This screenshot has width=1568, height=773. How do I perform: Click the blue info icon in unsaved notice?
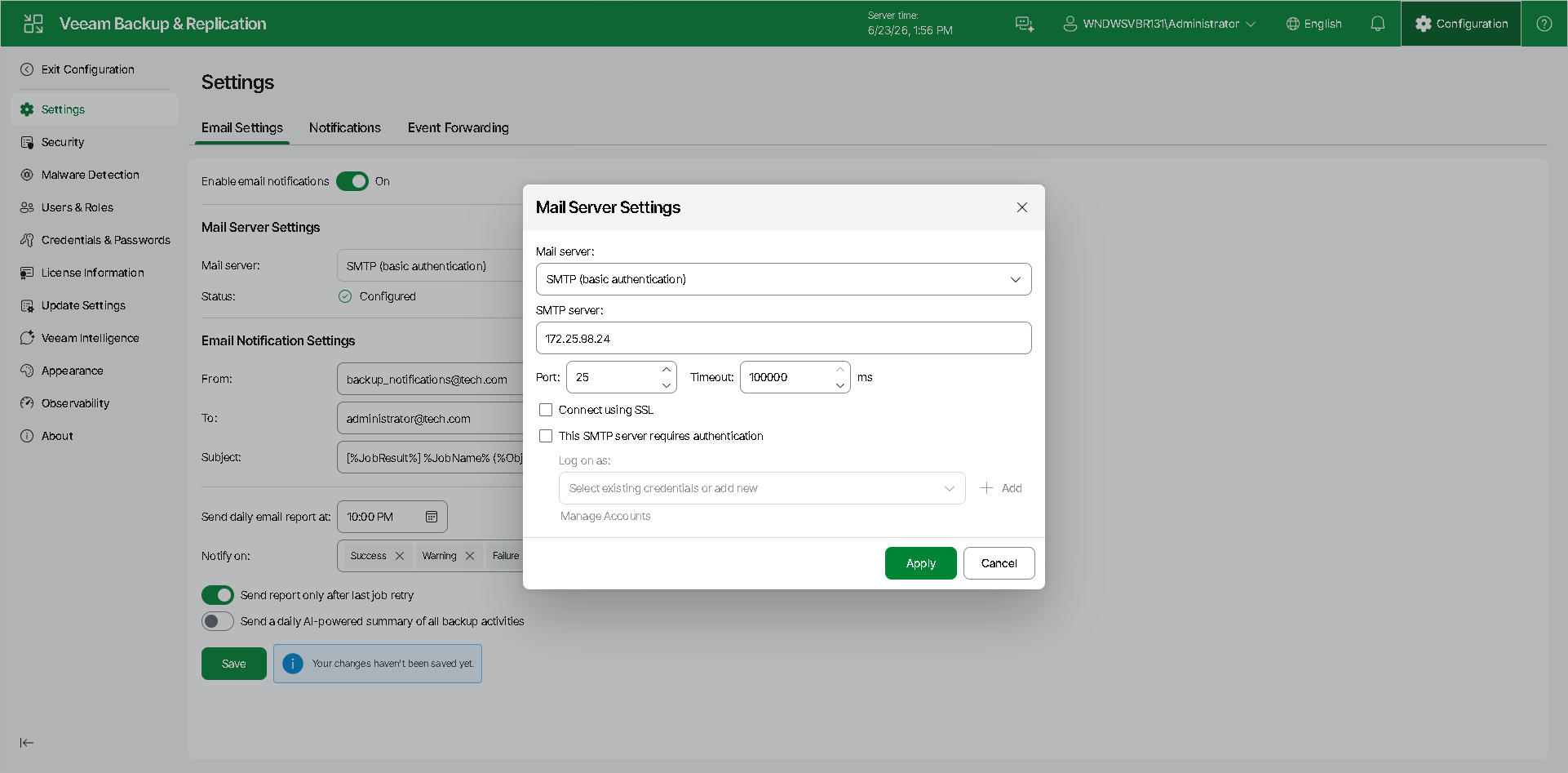(x=293, y=664)
